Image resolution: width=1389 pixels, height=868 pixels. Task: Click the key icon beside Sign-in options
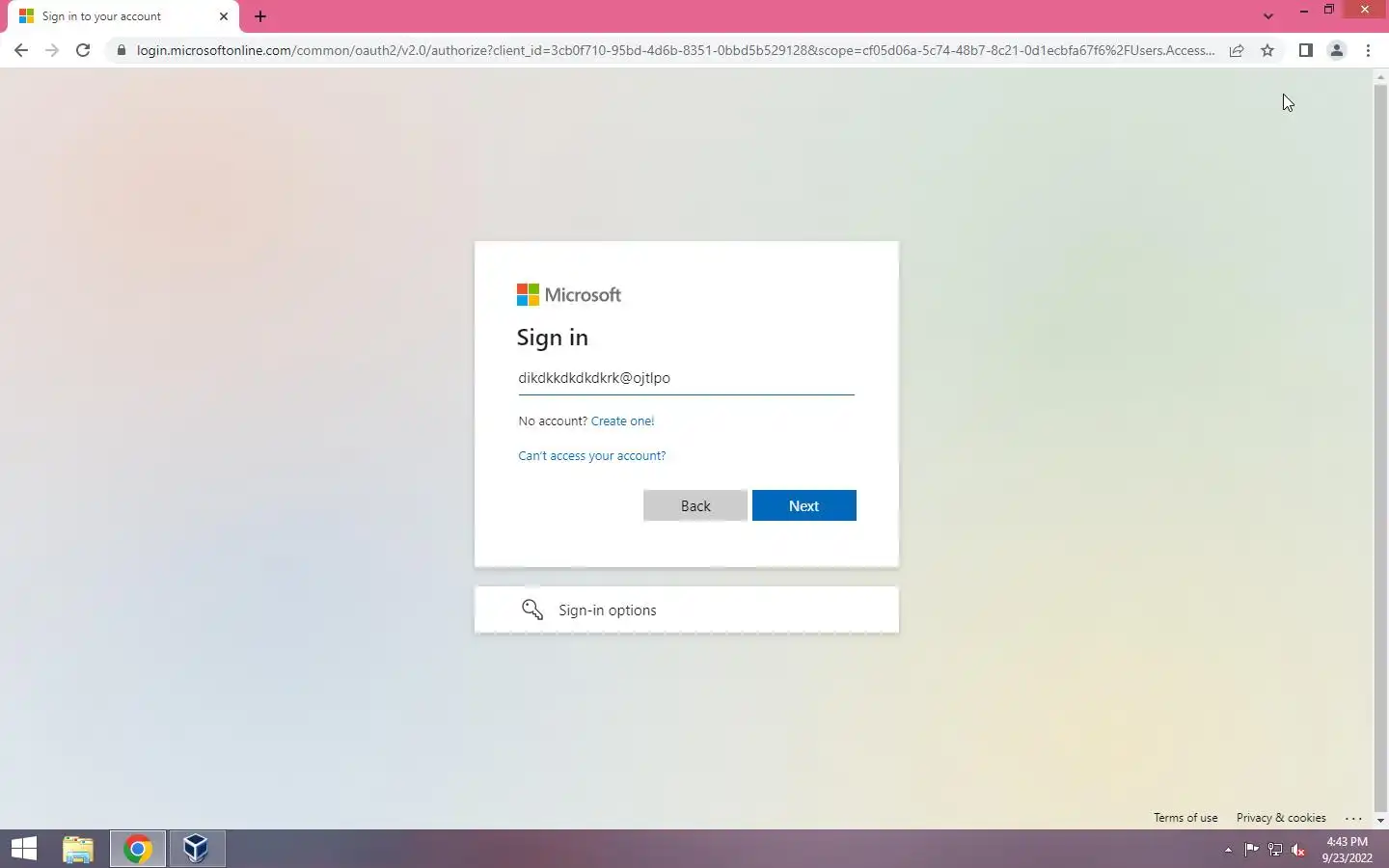(532, 610)
